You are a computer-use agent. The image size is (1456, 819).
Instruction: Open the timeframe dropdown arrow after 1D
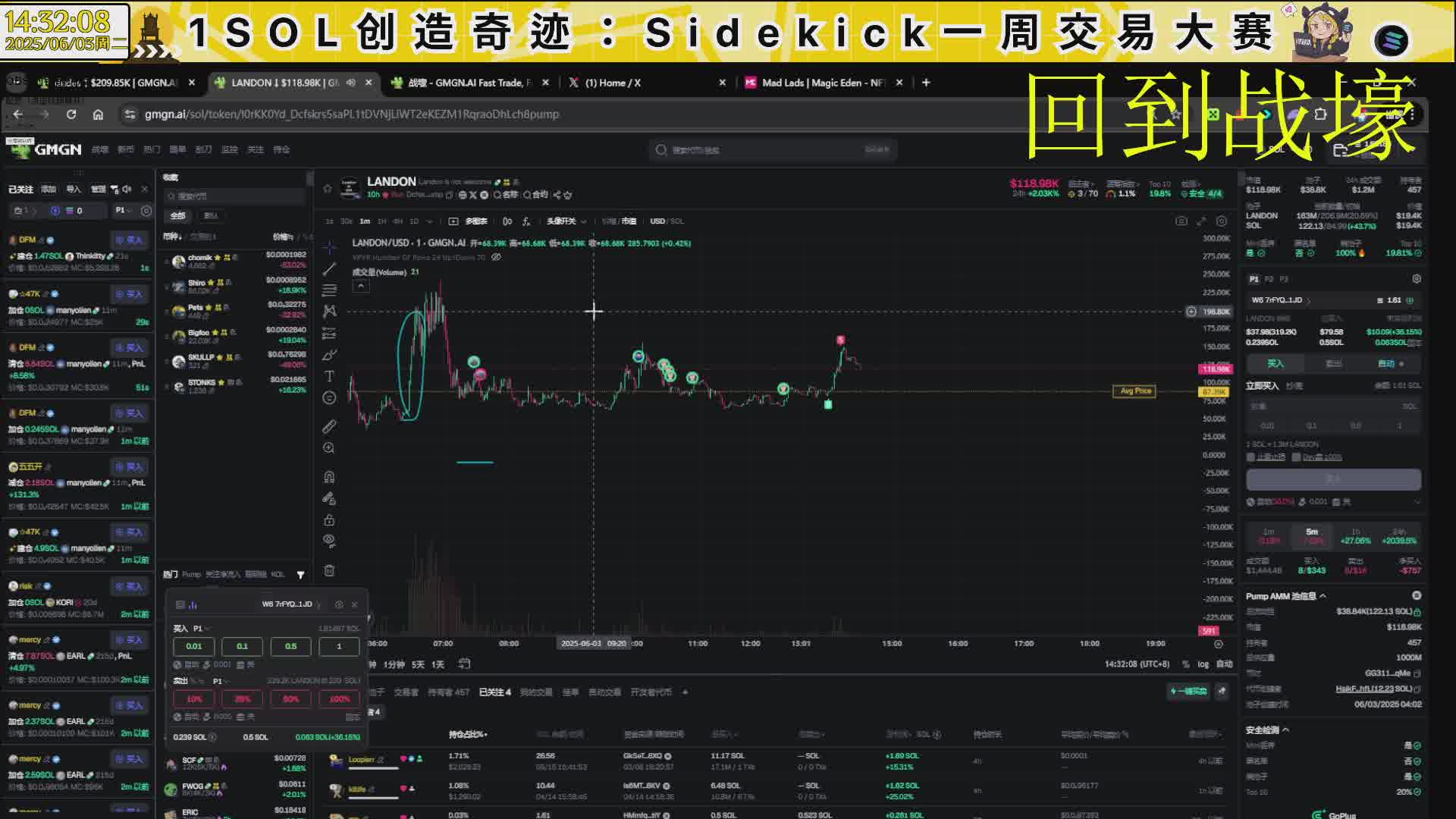430,221
